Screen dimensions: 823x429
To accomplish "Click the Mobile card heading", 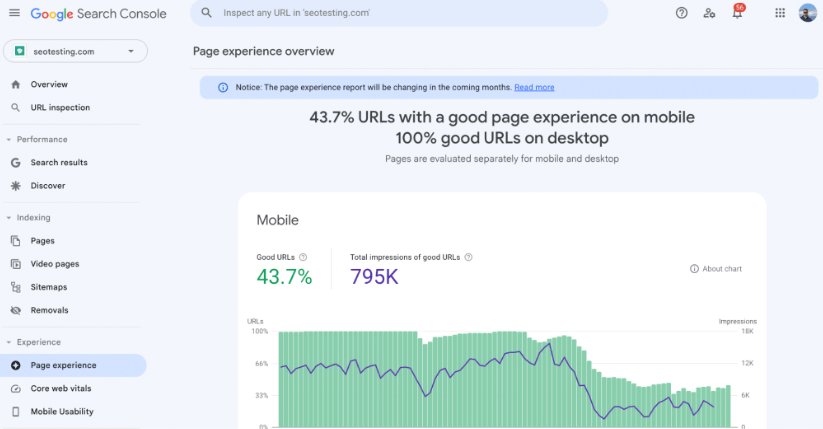I will click(277, 220).
